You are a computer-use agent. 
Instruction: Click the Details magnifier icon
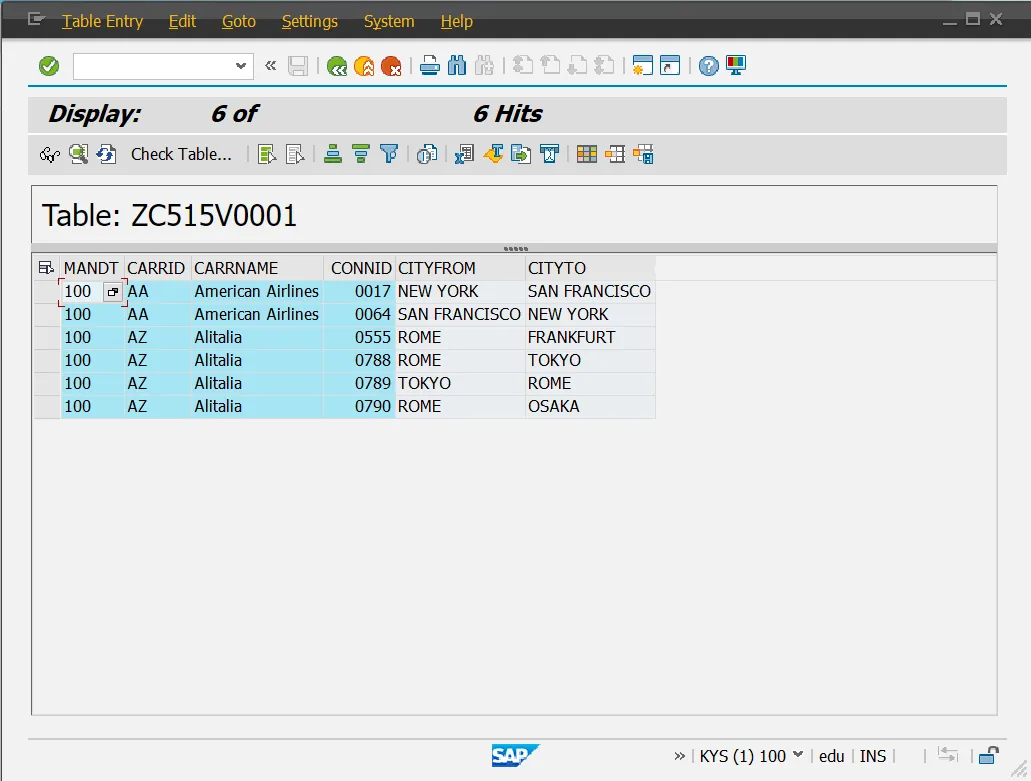pos(78,154)
